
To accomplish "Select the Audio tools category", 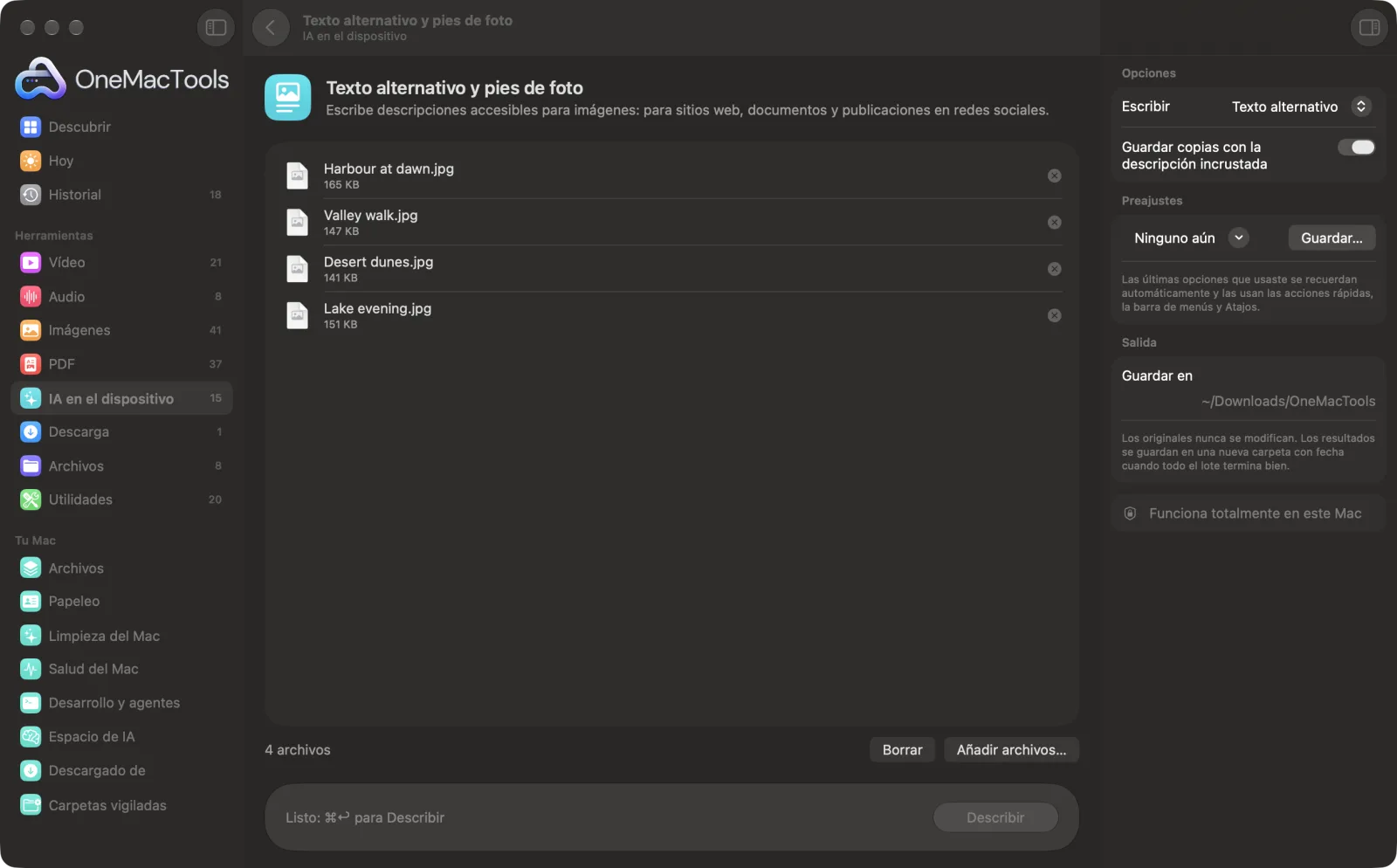I will [x=121, y=297].
